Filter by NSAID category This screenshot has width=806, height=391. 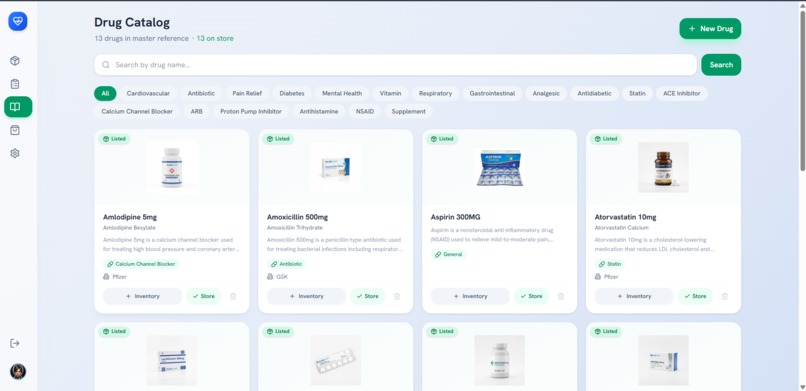(x=365, y=111)
